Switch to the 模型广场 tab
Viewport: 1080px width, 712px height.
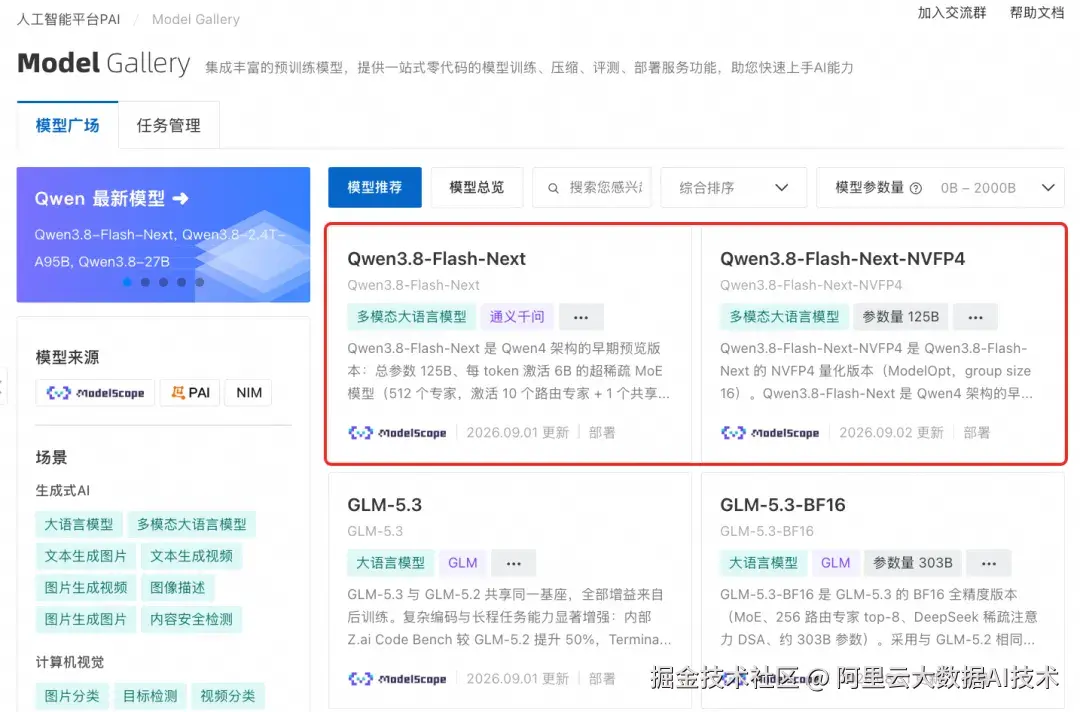pos(68,125)
